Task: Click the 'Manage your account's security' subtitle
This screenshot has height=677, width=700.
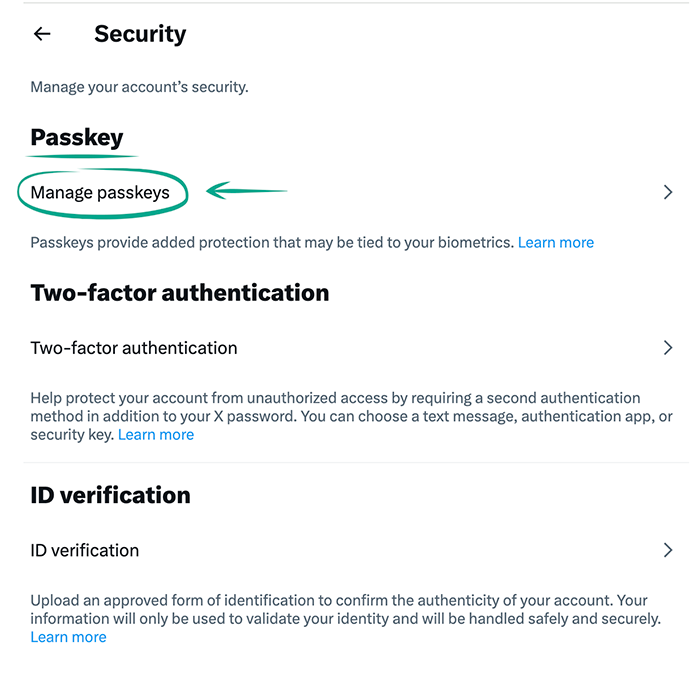Action: point(139,87)
